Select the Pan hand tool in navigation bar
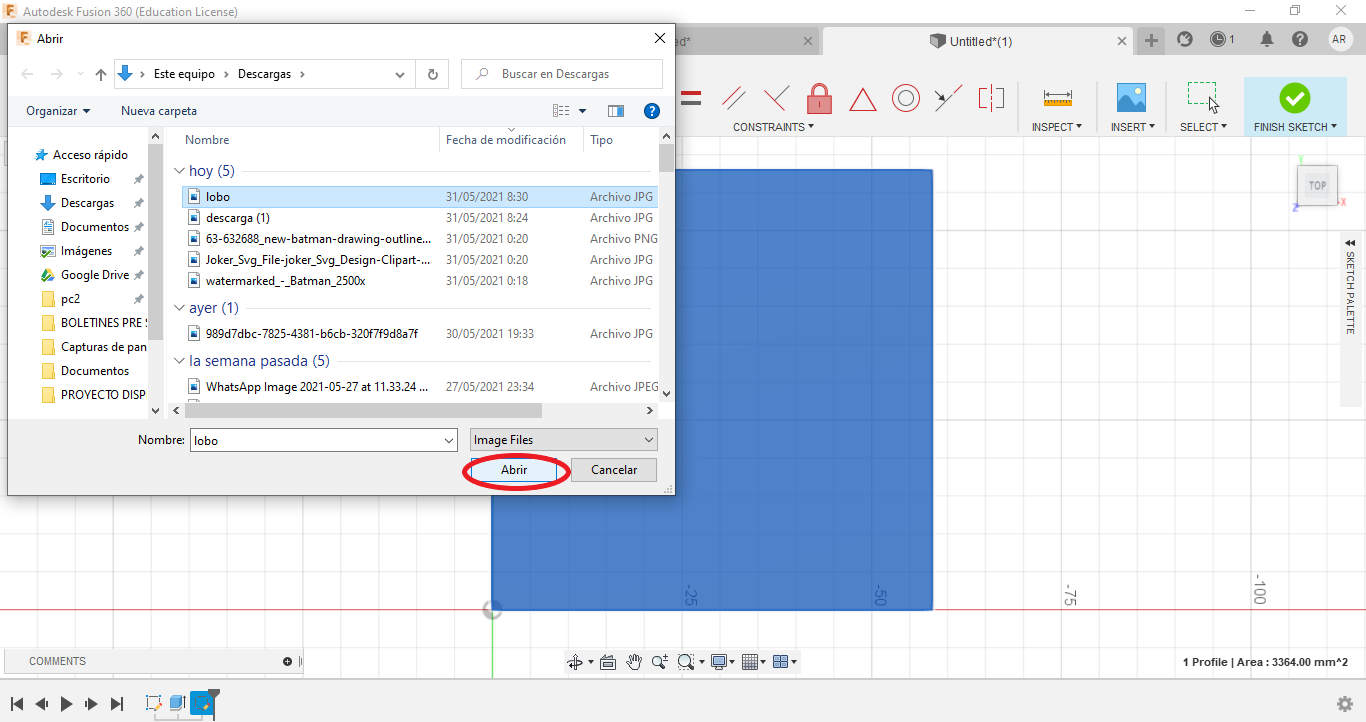 pyautogui.click(x=634, y=661)
